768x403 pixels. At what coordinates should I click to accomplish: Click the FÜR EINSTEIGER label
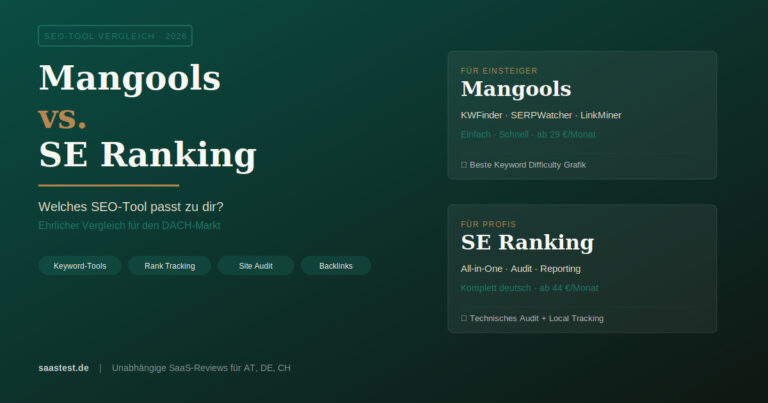pyautogui.click(x=499, y=71)
